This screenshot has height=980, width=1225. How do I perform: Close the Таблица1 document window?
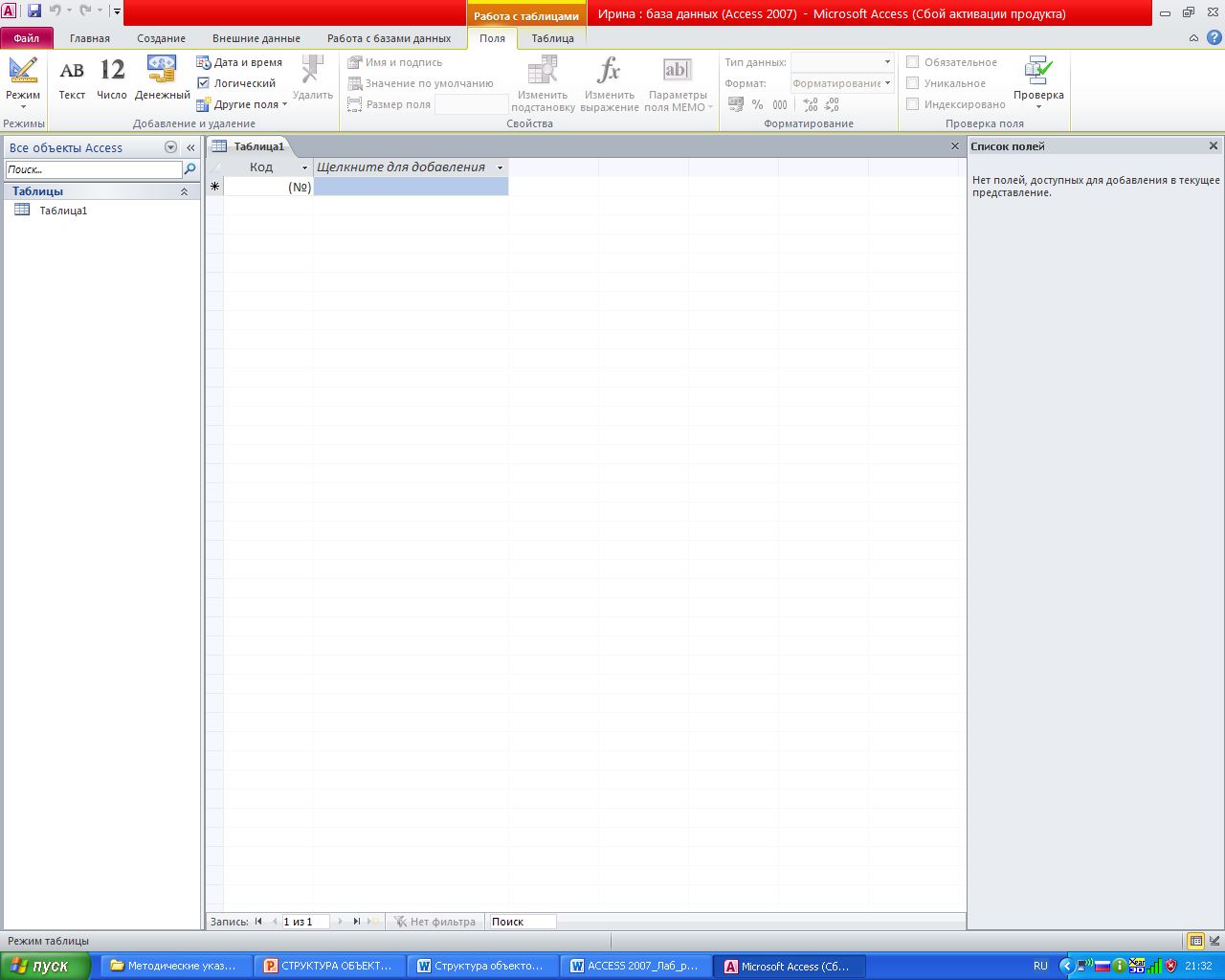(955, 146)
